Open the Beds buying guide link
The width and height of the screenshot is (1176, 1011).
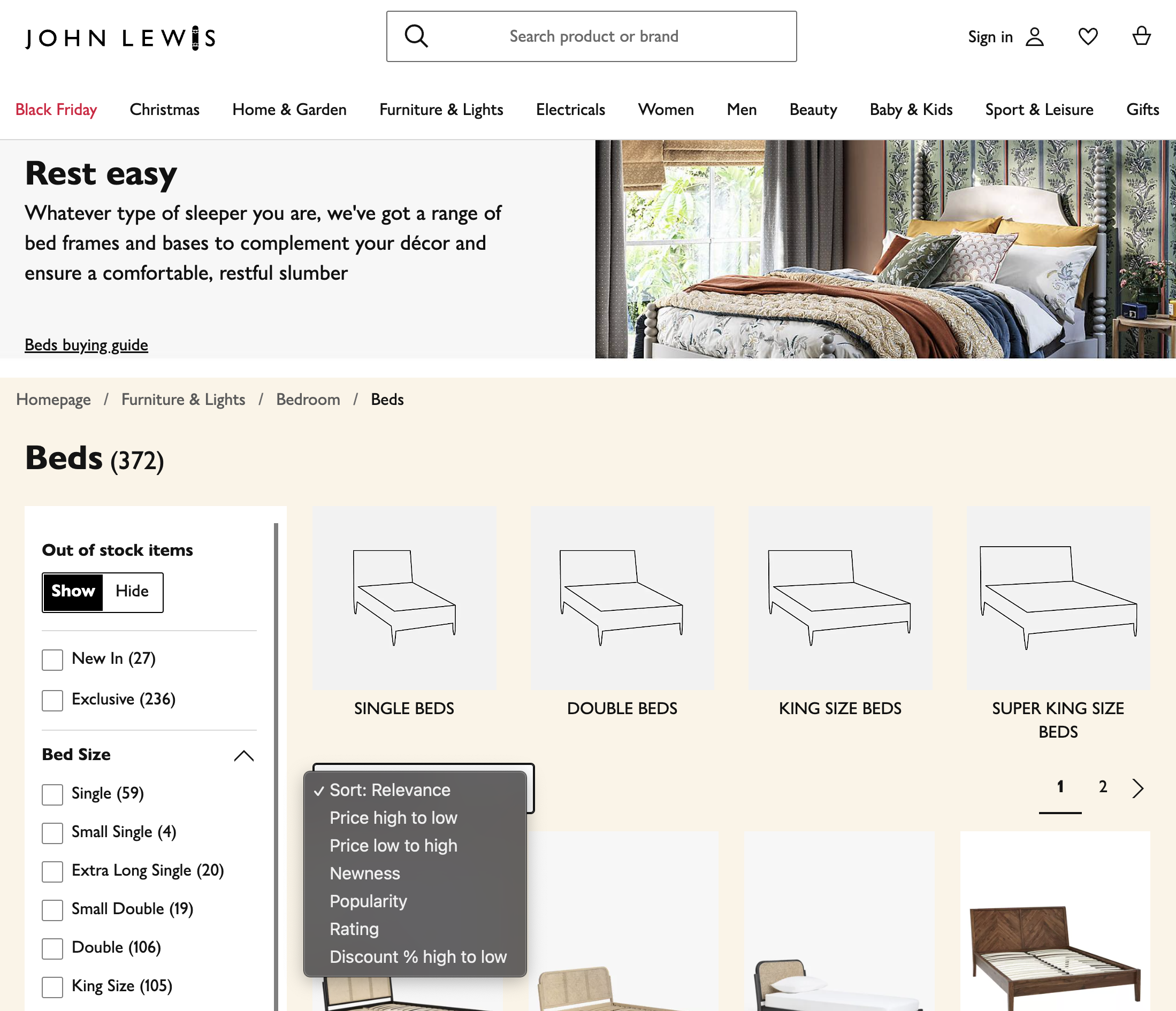point(86,344)
